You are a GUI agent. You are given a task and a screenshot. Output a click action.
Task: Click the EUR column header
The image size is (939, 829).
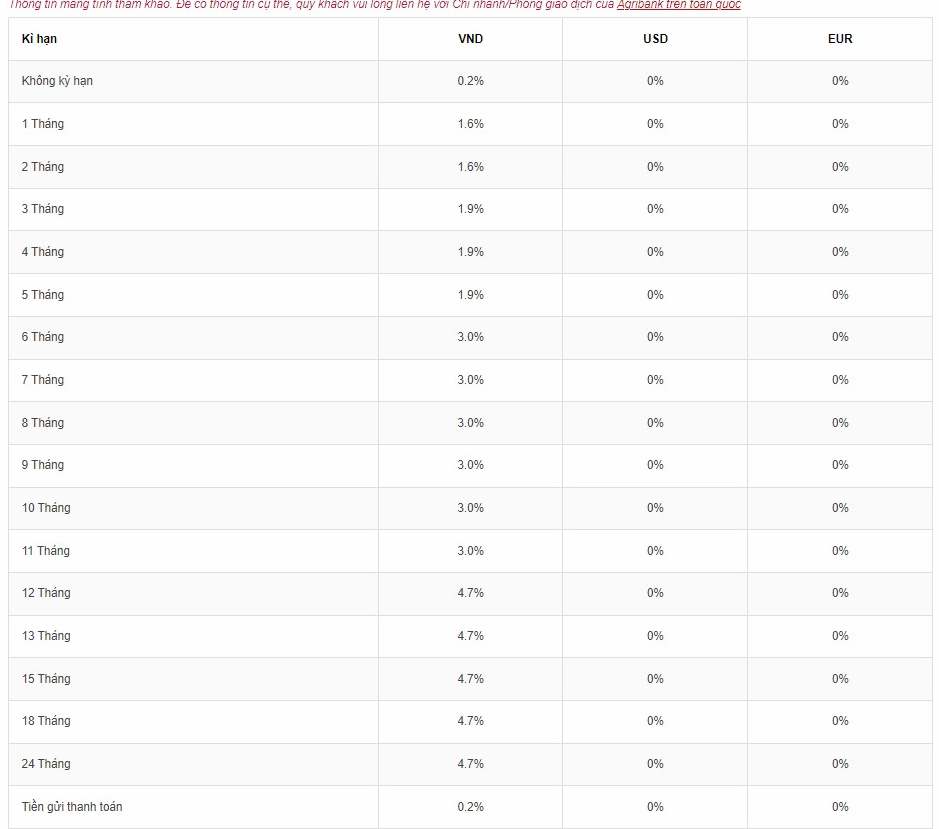coord(840,39)
